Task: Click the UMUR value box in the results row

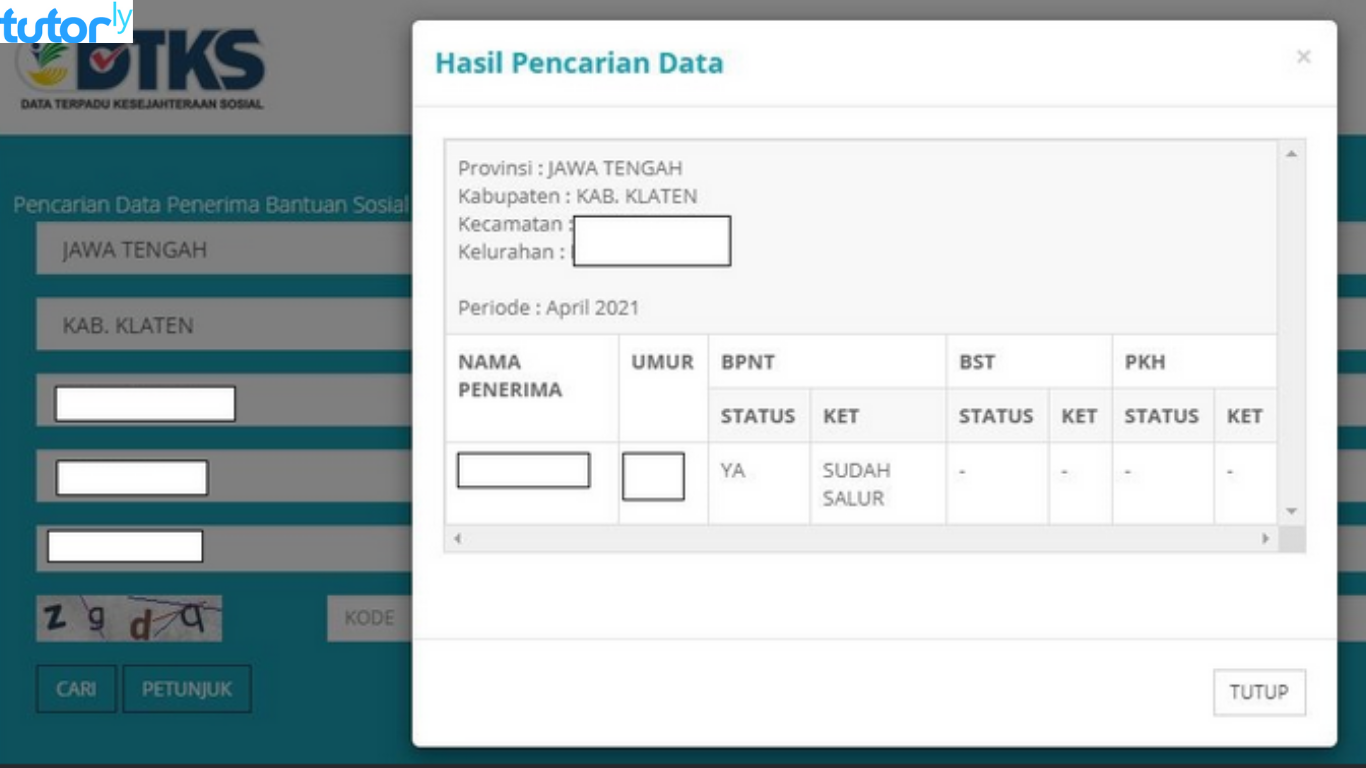Action: tap(652, 478)
